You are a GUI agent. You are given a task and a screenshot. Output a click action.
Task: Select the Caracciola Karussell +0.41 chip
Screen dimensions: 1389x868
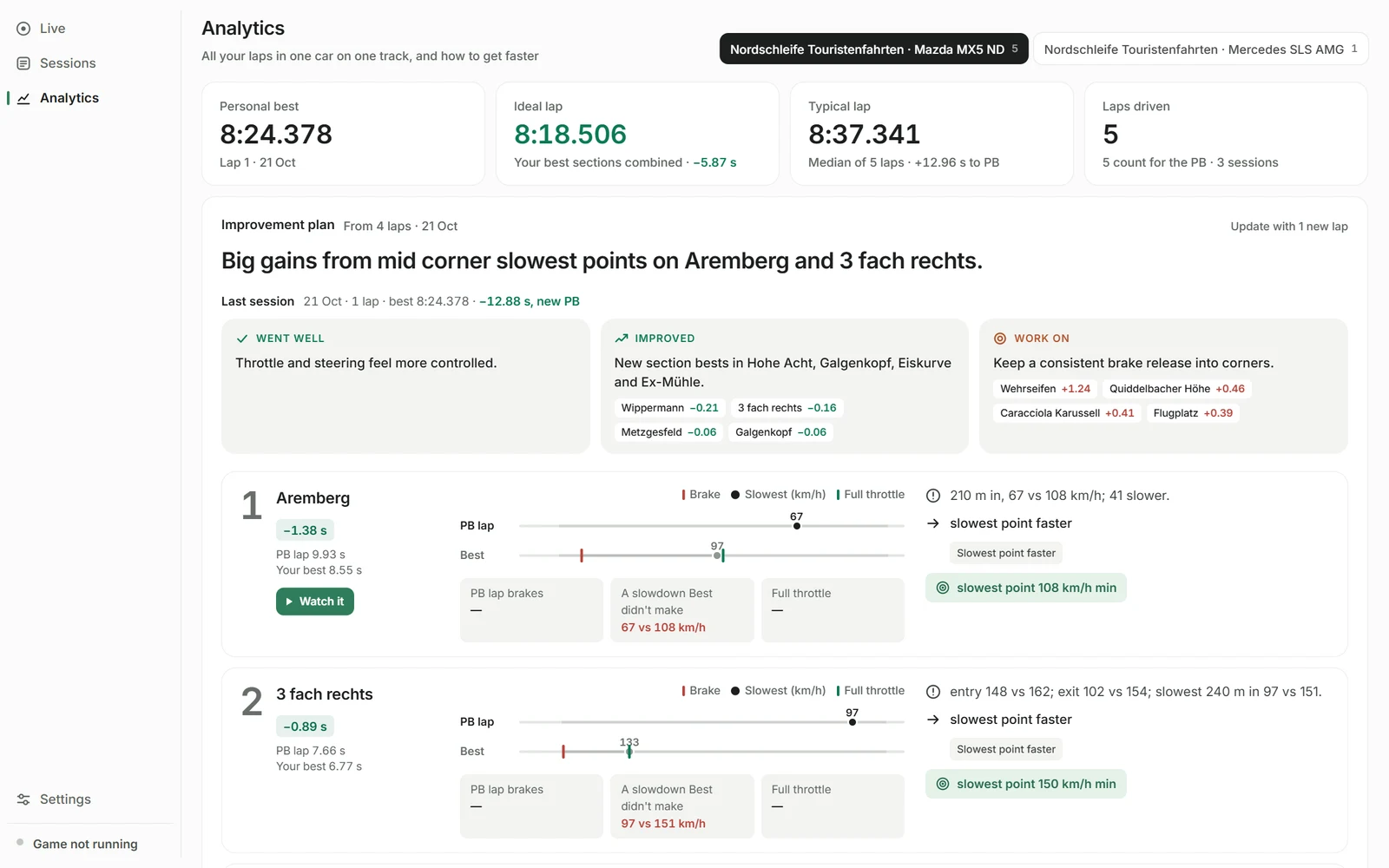tap(1067, 413)
